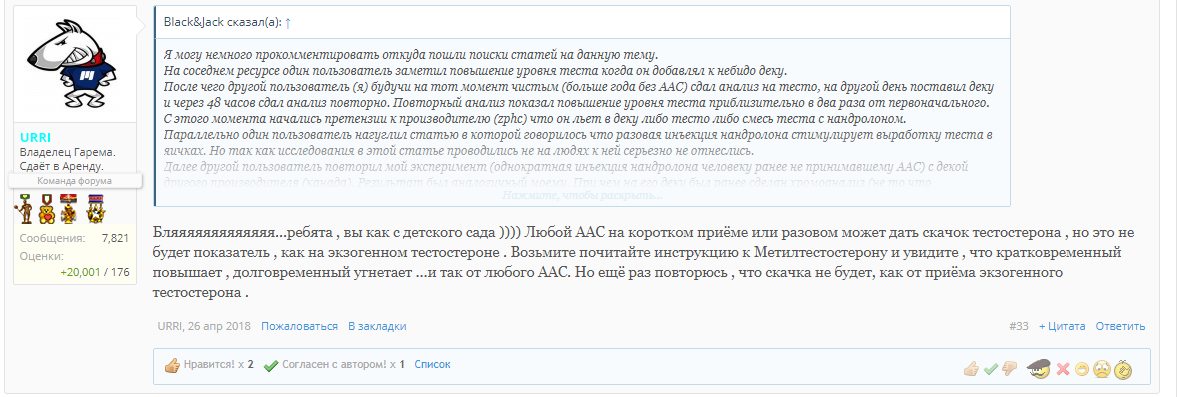
Task: Rate the post with the thumbs-up icon
Action: [971, 368]
